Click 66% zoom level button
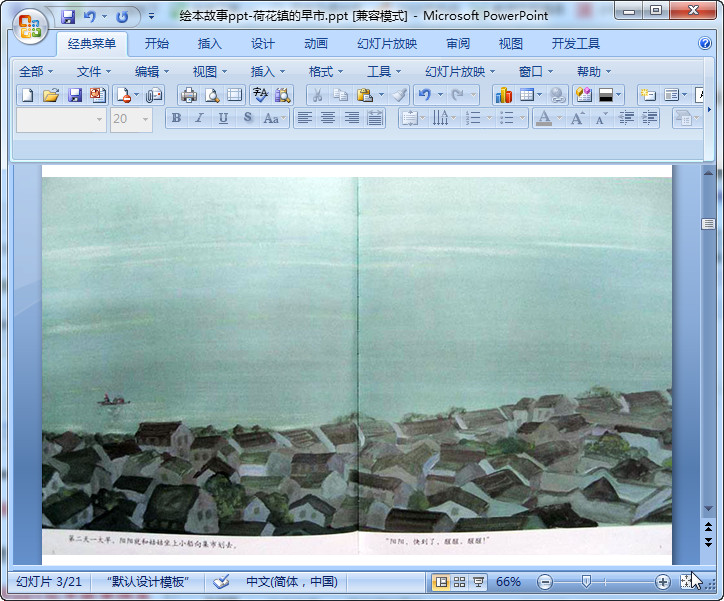 [x=508, y=582]
